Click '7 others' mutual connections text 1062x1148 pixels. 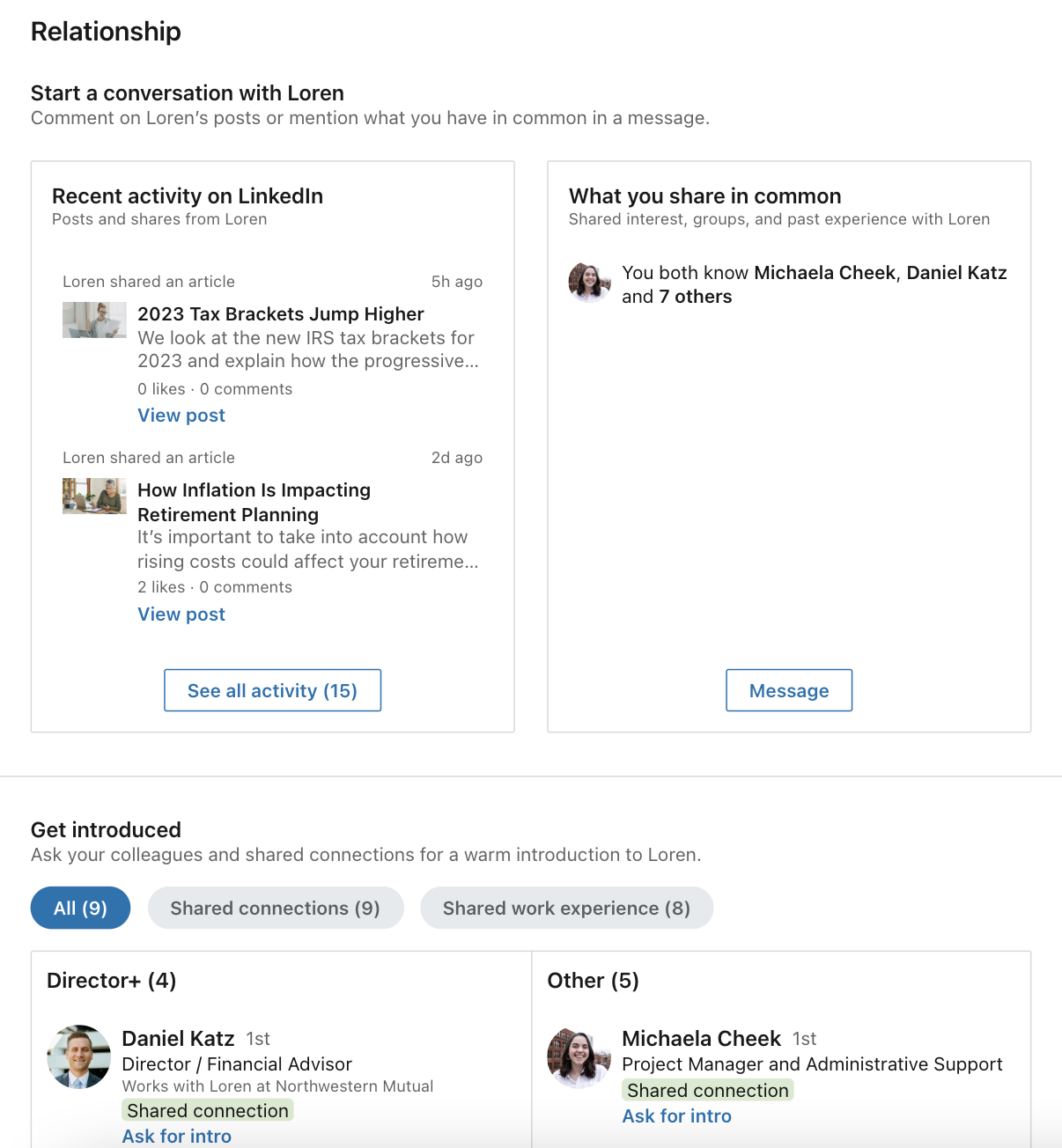tap(696, 297)
